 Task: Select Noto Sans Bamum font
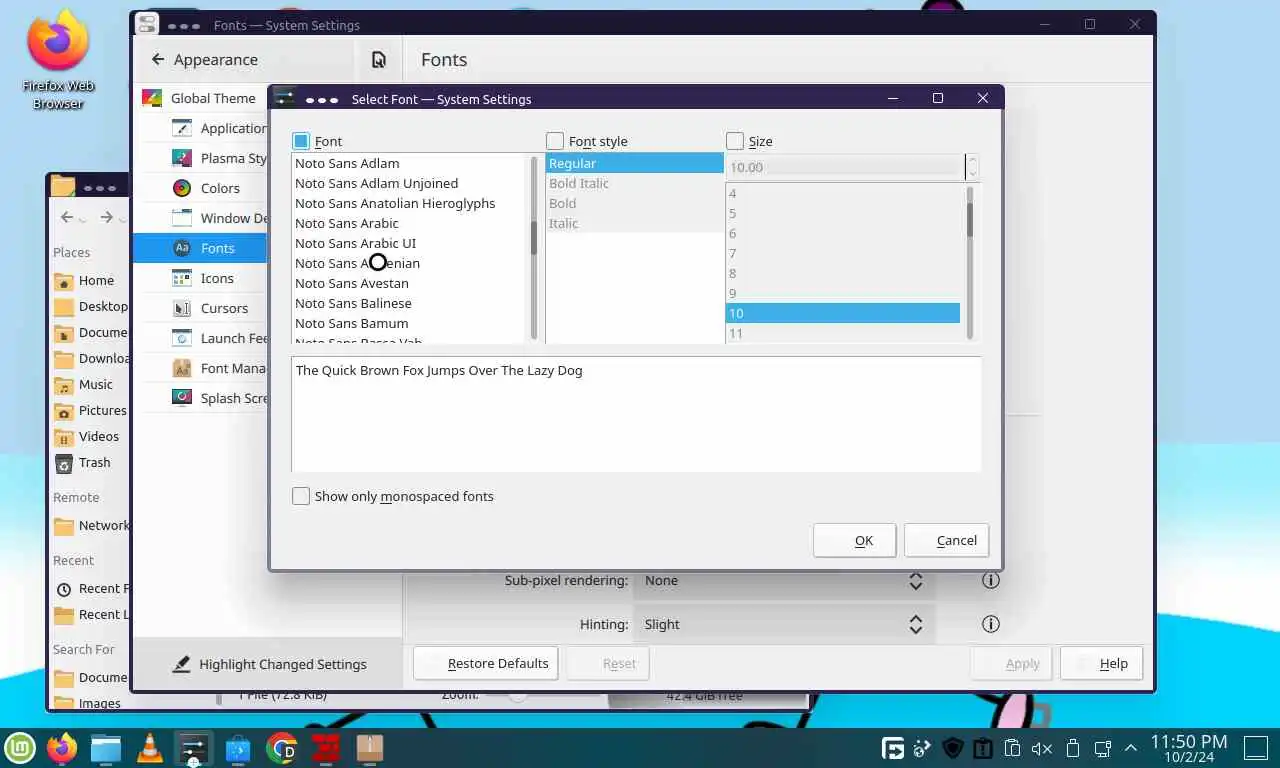pos(409,323)
